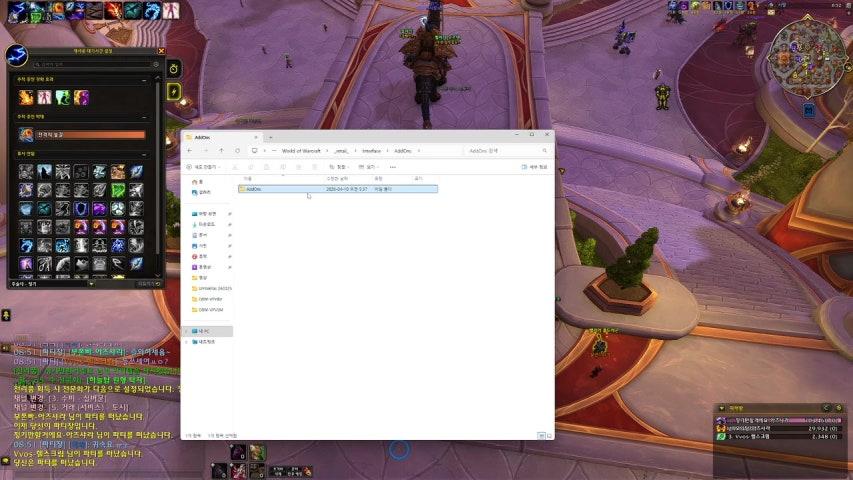The height and width of the screenshot is (480, 853).
Task: Go forward in File Explorer
Action: pyautogui.click(x=205, y=151)
